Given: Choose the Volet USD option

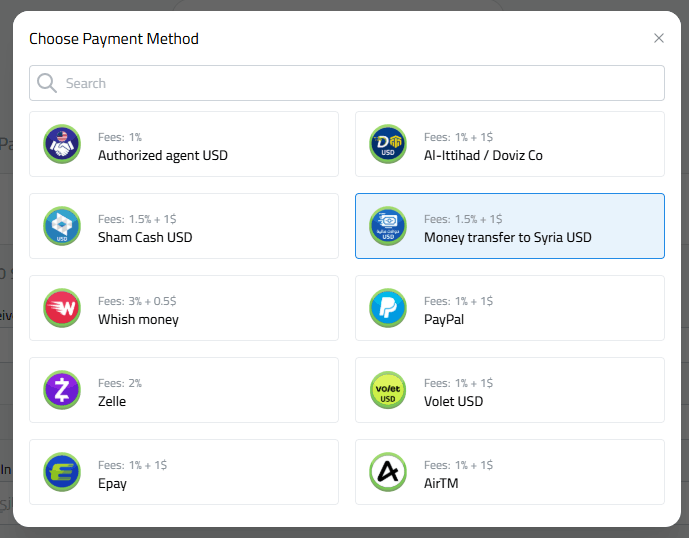Looking at the screenshot, I should [x=510, y=390].
